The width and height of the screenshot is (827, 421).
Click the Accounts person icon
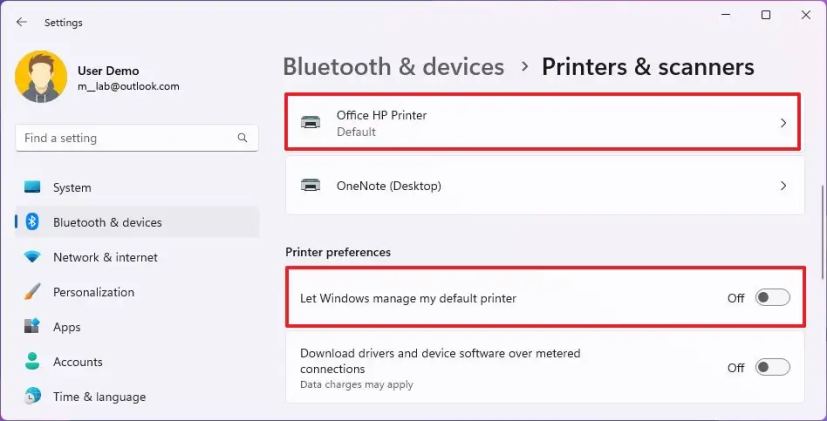coord(32,361)
